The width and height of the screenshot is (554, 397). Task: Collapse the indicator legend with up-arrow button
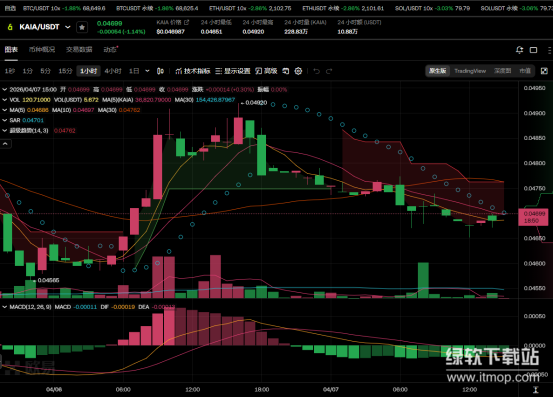tap(6, 144)
